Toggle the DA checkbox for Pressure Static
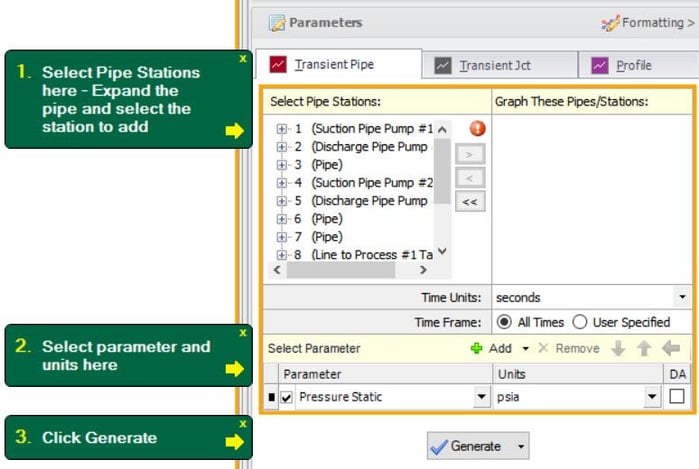Screen dimensions: 699x469 point(677,396)
